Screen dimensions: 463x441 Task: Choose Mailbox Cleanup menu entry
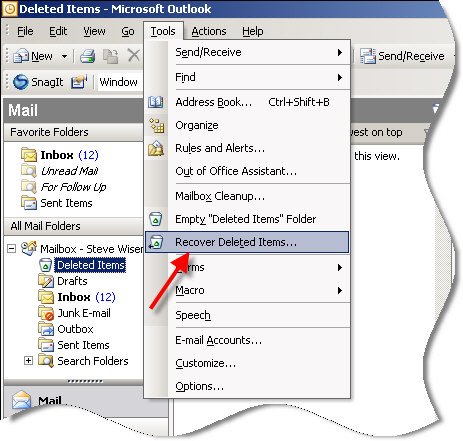[247, 196]
